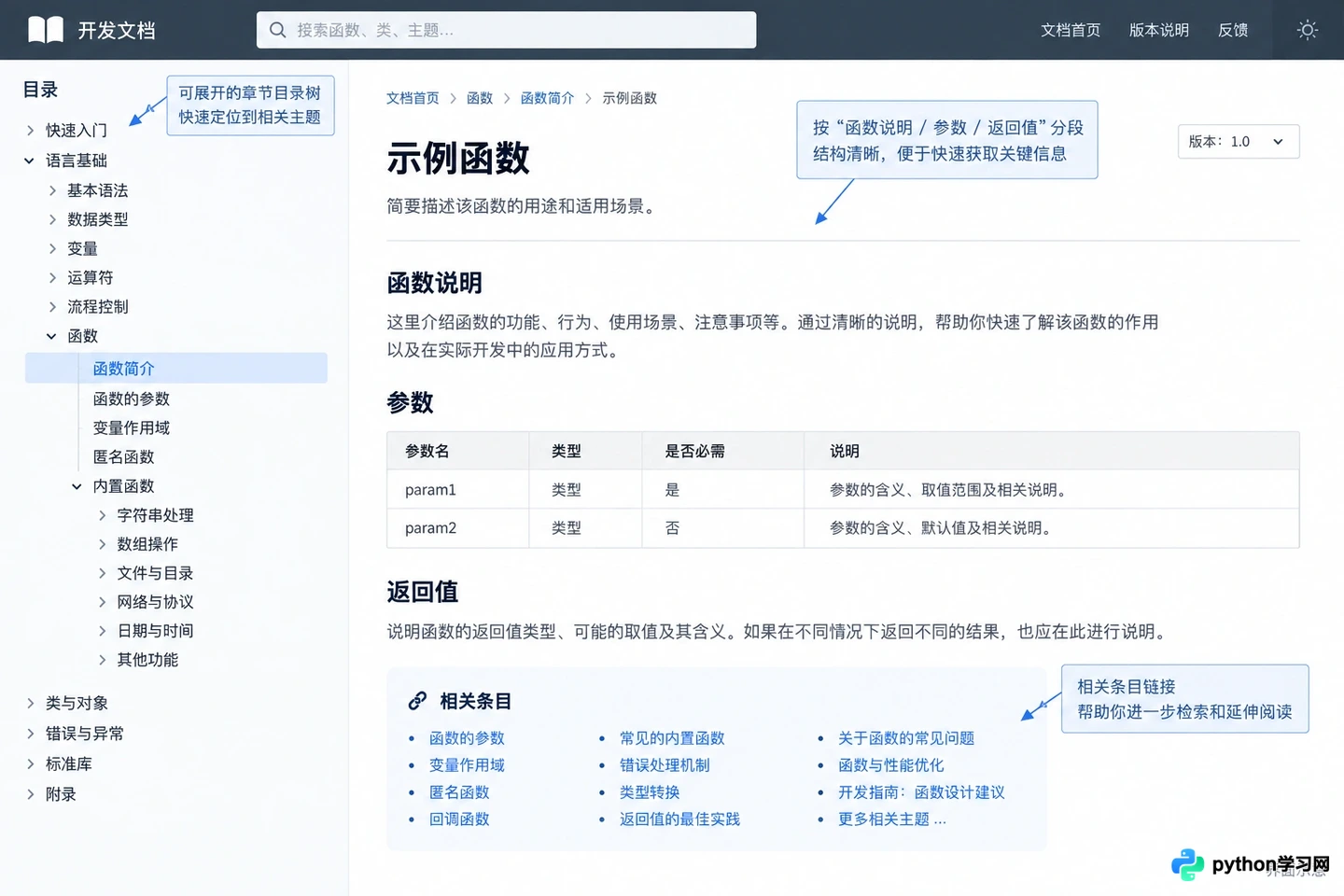The image size is (1344, 896).
Task: Expand the 日期与时间 item
Action: pyautogui.click(x=103, y=631)
